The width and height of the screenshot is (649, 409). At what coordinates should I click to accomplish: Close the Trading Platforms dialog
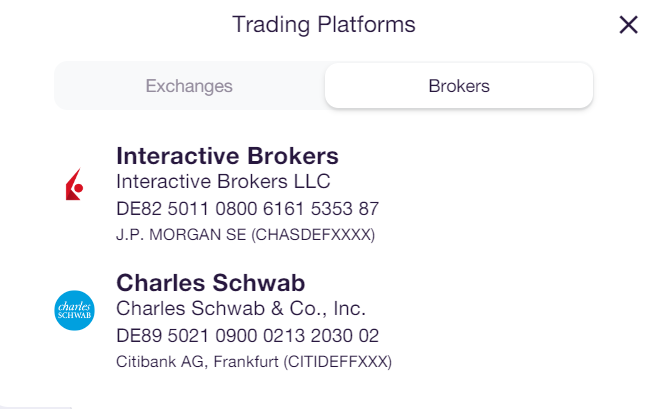coord(628,25)
